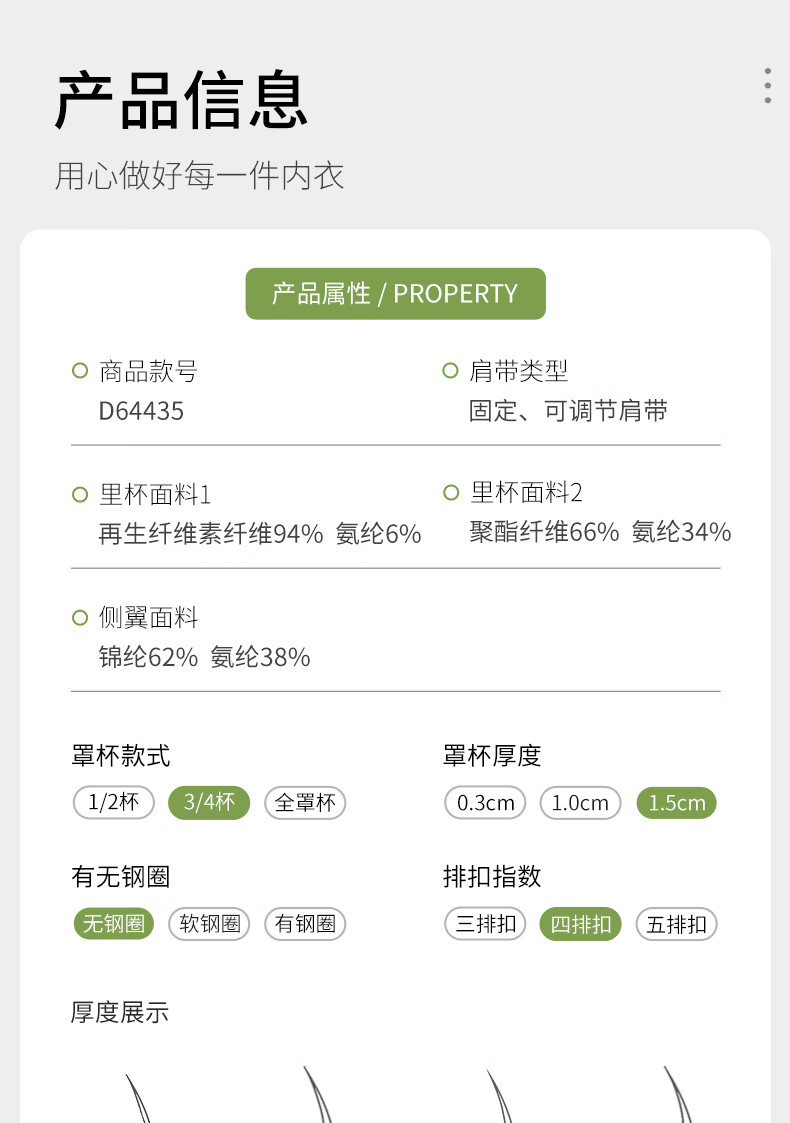
Task: Choose the 全罩杯 full cup option
Action: pyautogui.click(x=305, y=802)
